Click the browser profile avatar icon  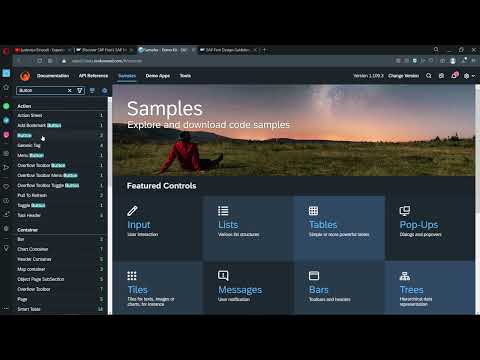[453, 61]
